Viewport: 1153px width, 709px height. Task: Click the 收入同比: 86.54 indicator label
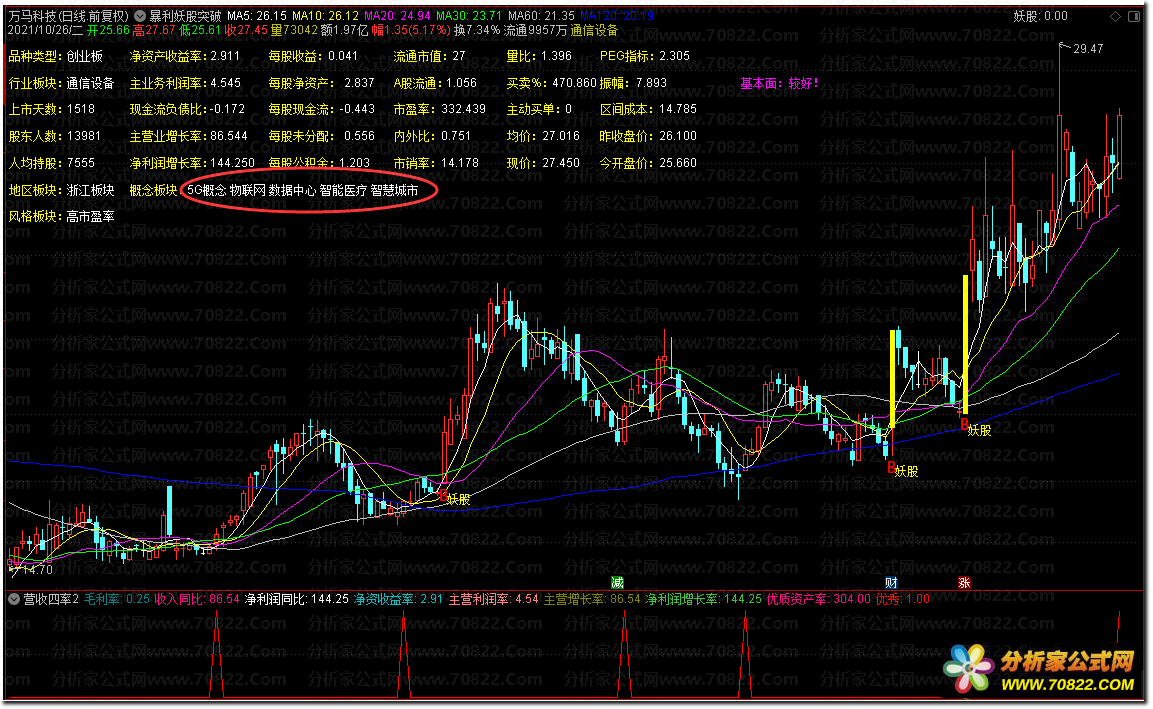pos(196,599)
